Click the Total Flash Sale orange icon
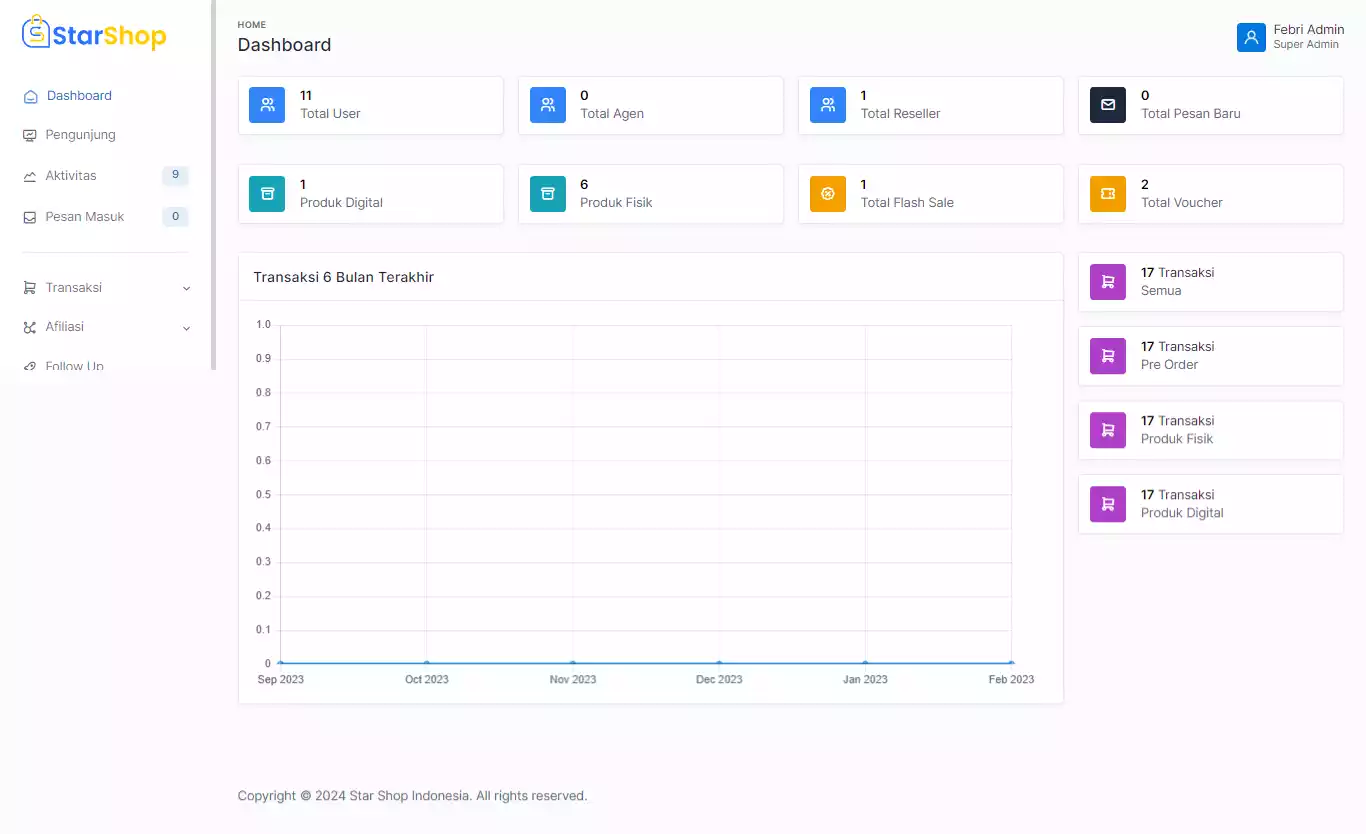This screenshot has height=834, width=1366. [x=828, y=194]
